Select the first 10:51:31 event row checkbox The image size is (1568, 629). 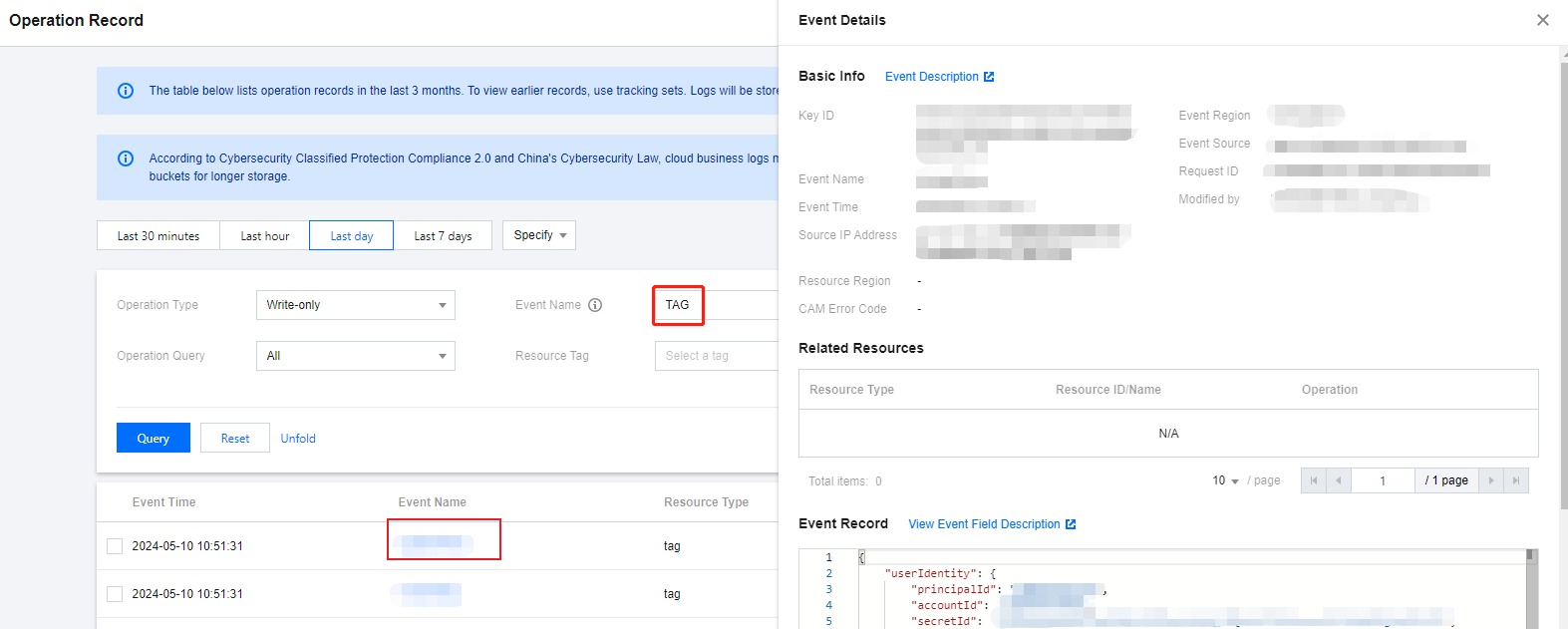point(115,546)
